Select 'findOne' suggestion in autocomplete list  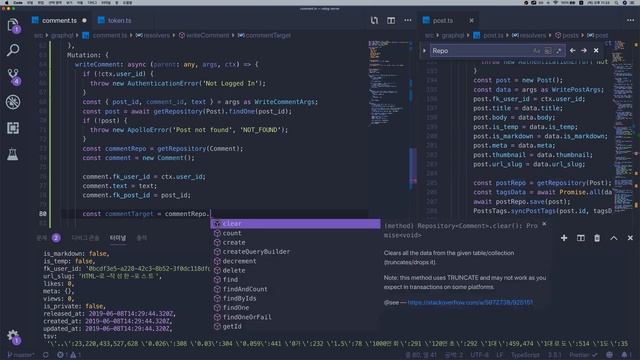pyautogui.click(x=296, y=307)
